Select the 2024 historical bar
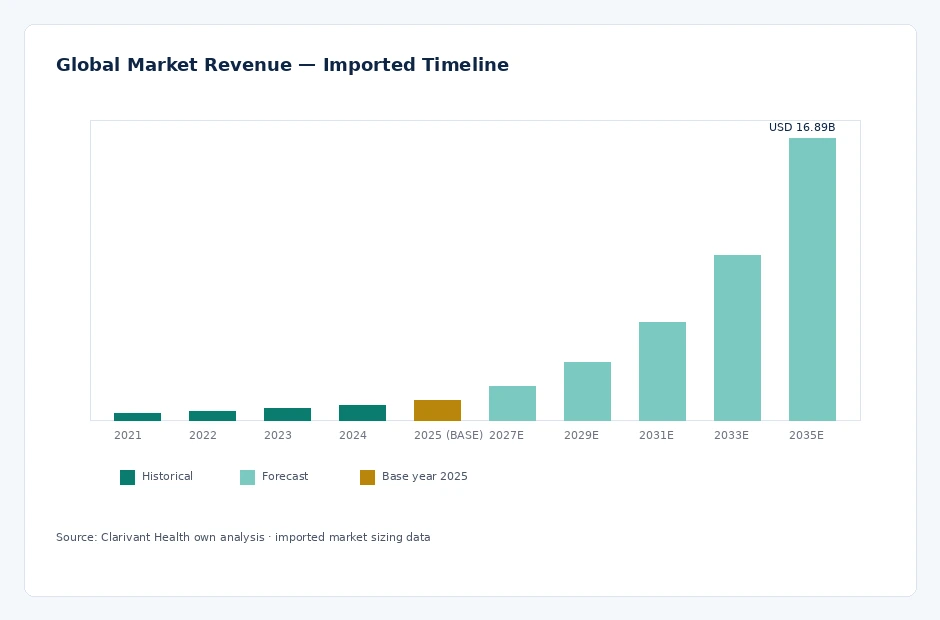The width and height of the screenshot is (940, 620). (362, 413)
